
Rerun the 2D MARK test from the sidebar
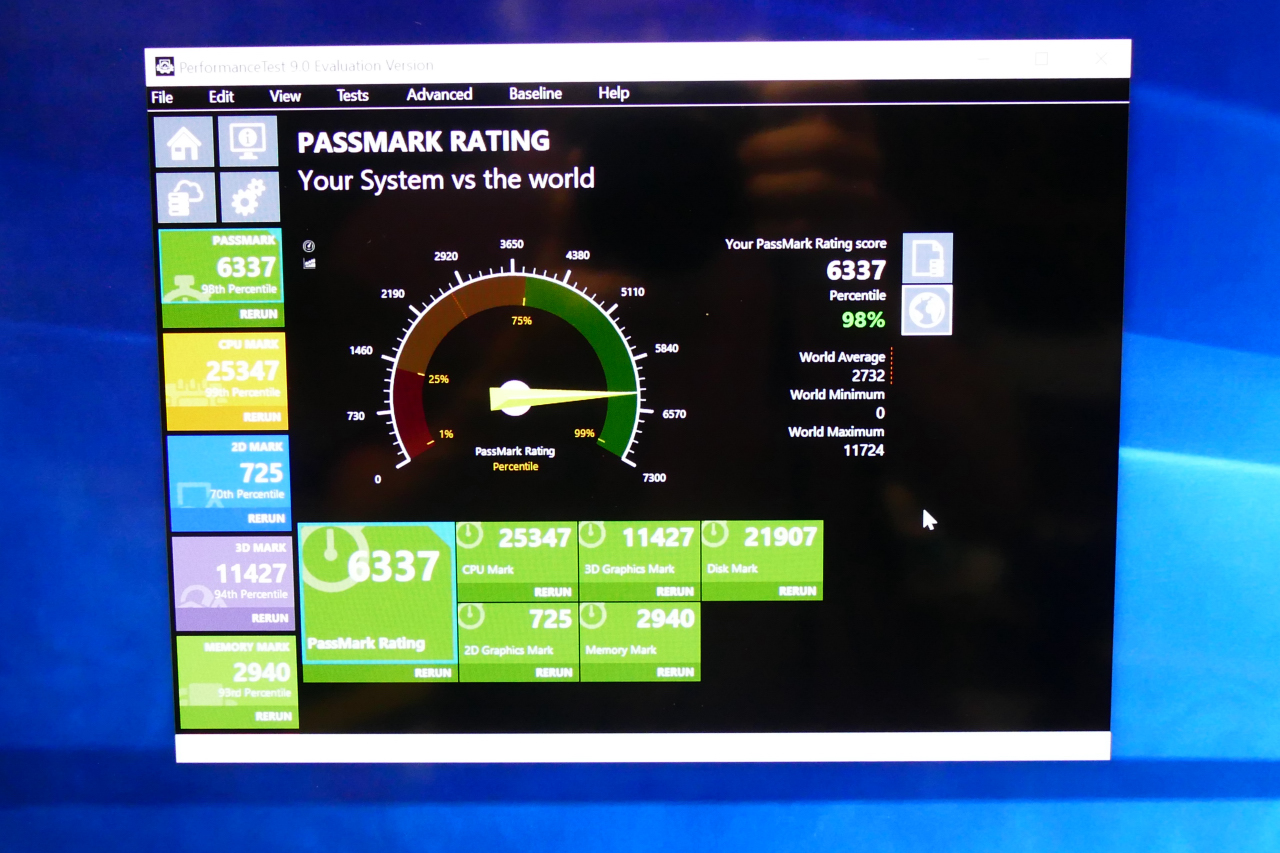click(x=266, y=518)
